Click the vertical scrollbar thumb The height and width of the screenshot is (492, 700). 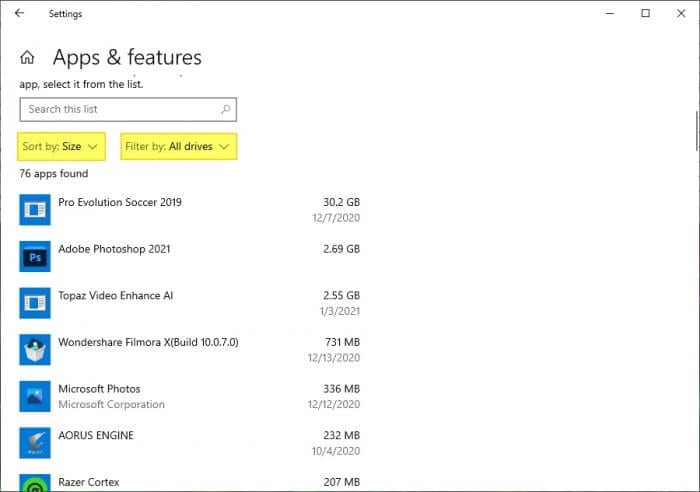(696, 132)
